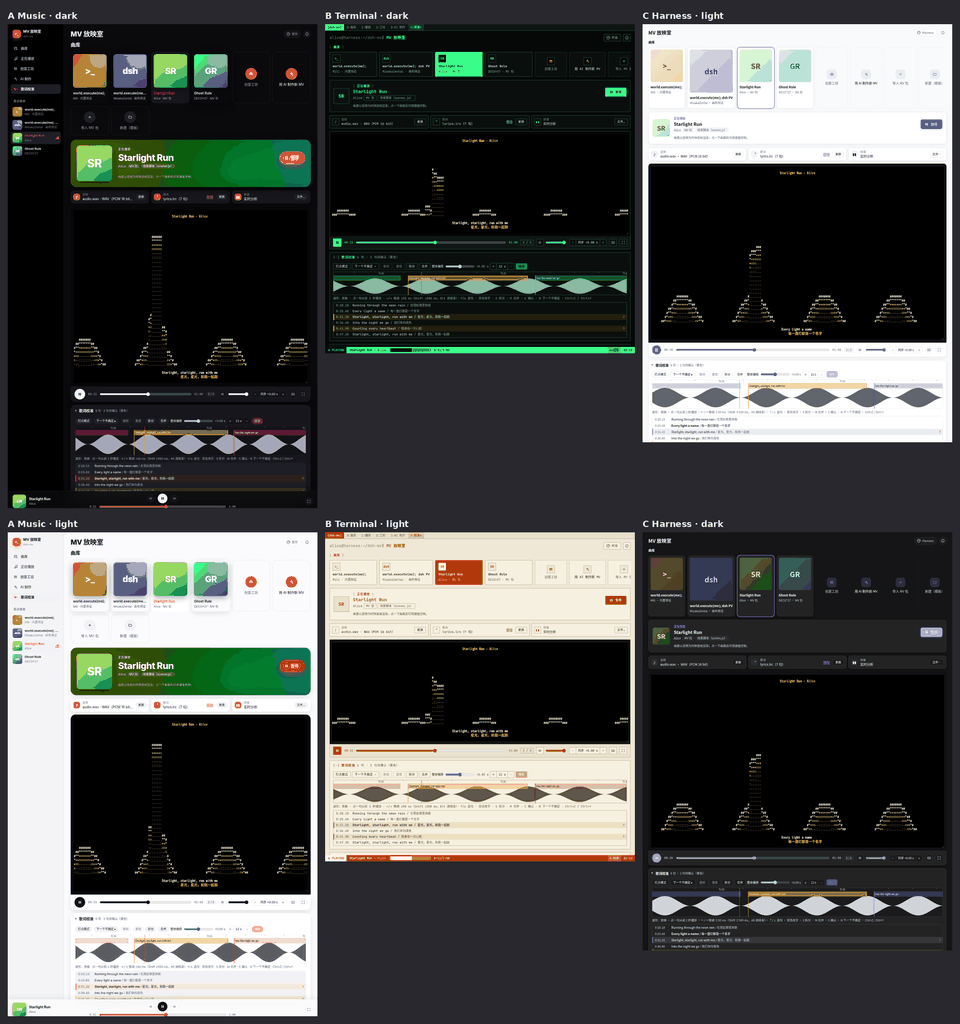Click the pause button in C Harness light now-playing
Screen dimensions: 960x1024
point(931,124)
